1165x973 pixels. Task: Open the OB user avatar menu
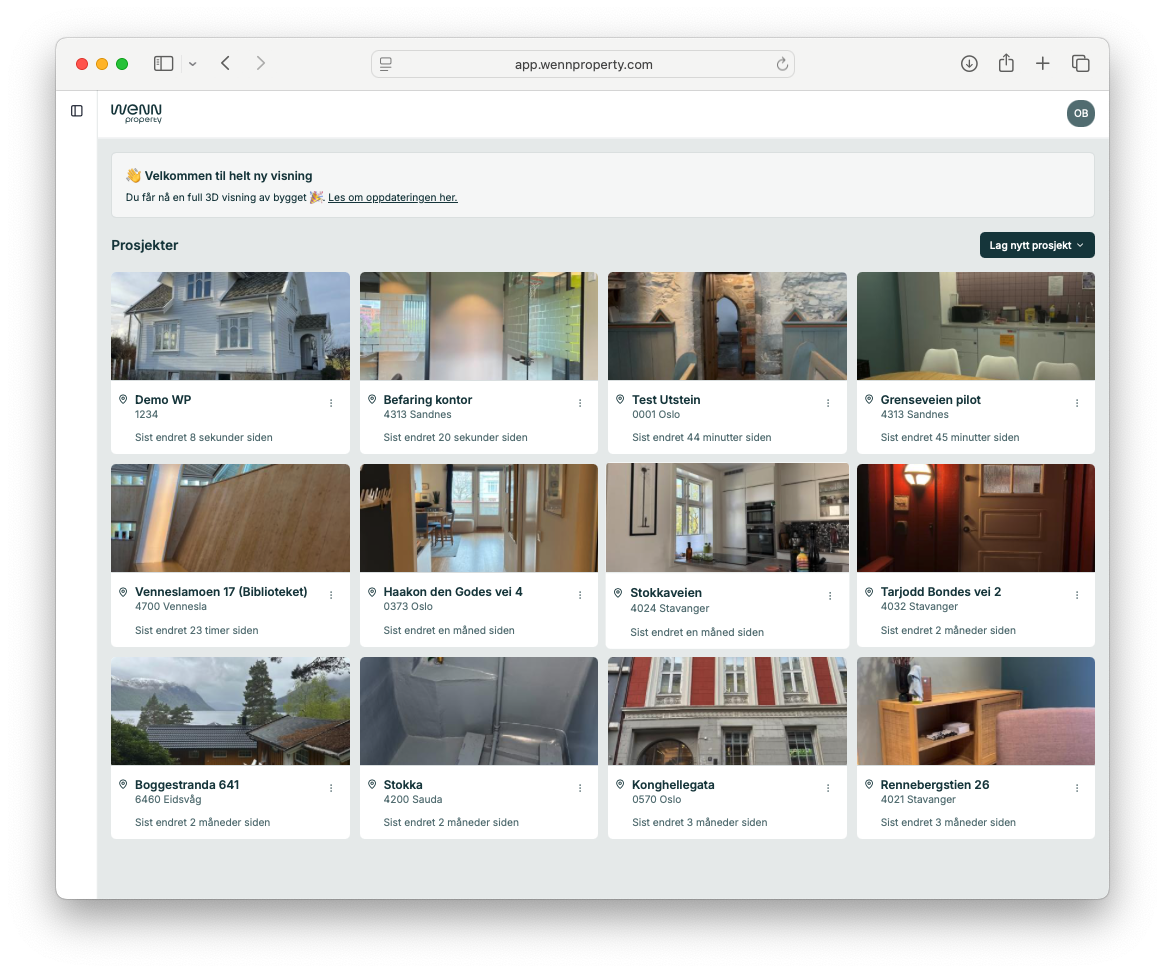pos(1080,113)
